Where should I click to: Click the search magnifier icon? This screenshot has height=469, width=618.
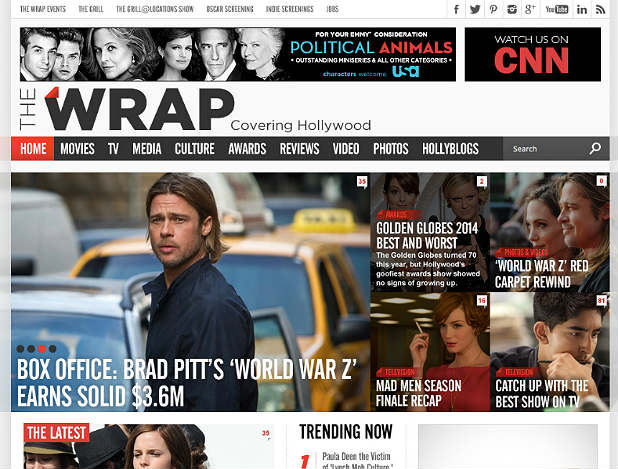(x=595, y=149)
